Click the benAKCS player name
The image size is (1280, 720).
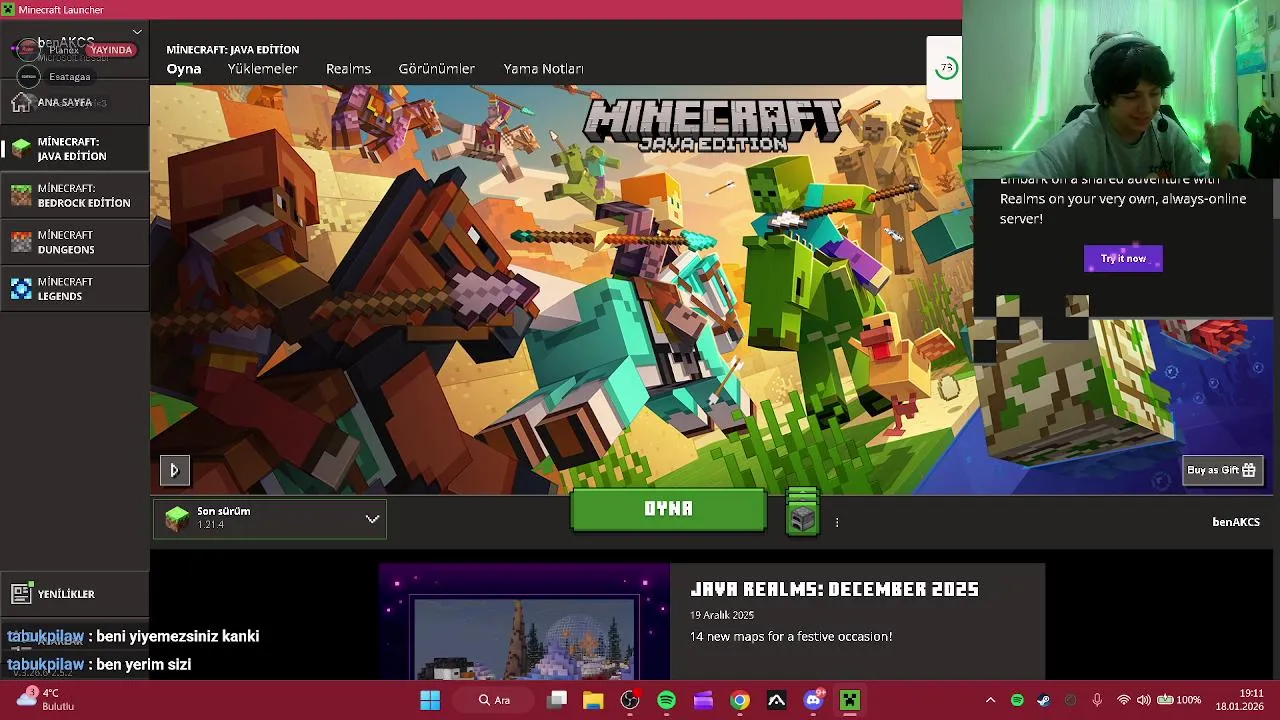[x=1236, y=522]
